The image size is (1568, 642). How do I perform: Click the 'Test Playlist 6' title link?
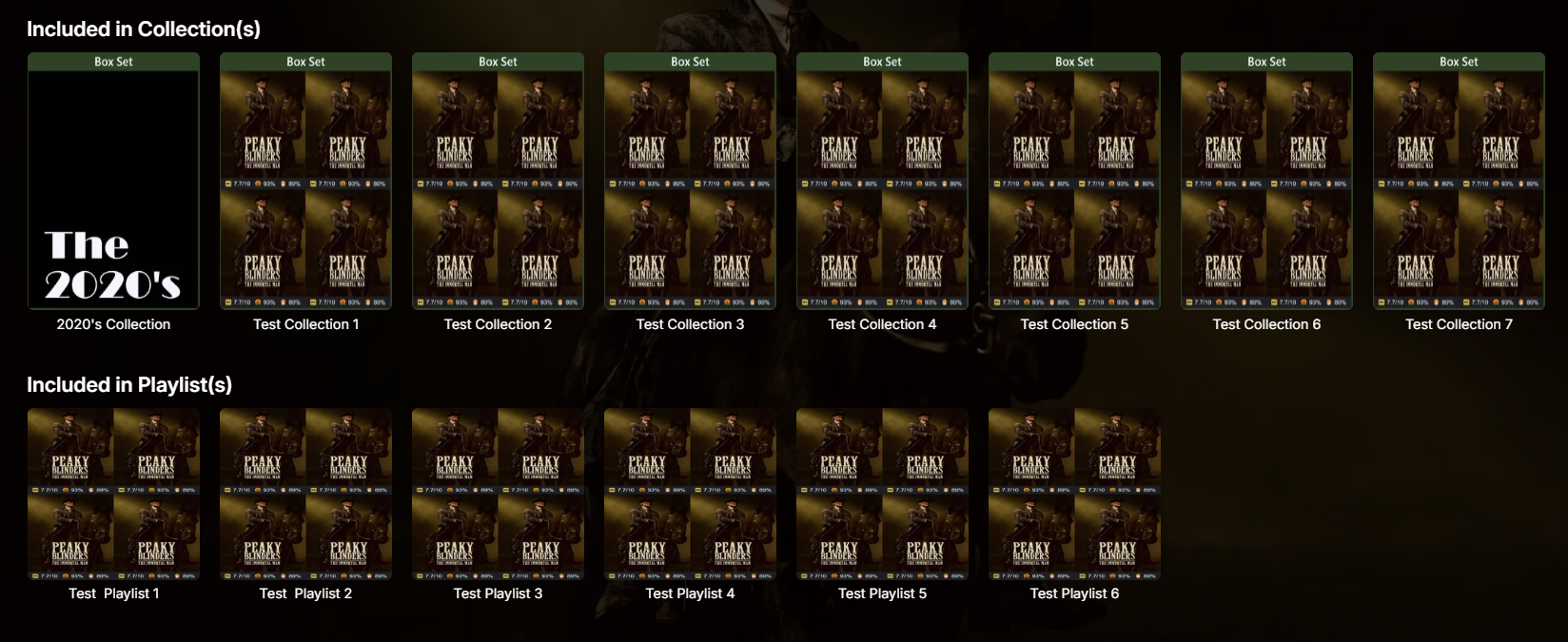1074,593
